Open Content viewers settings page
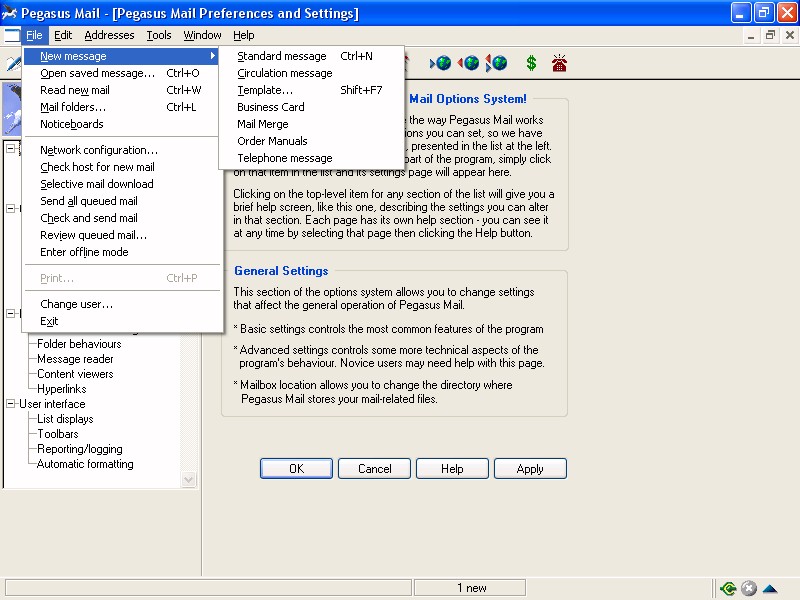 tap(75, 374)
